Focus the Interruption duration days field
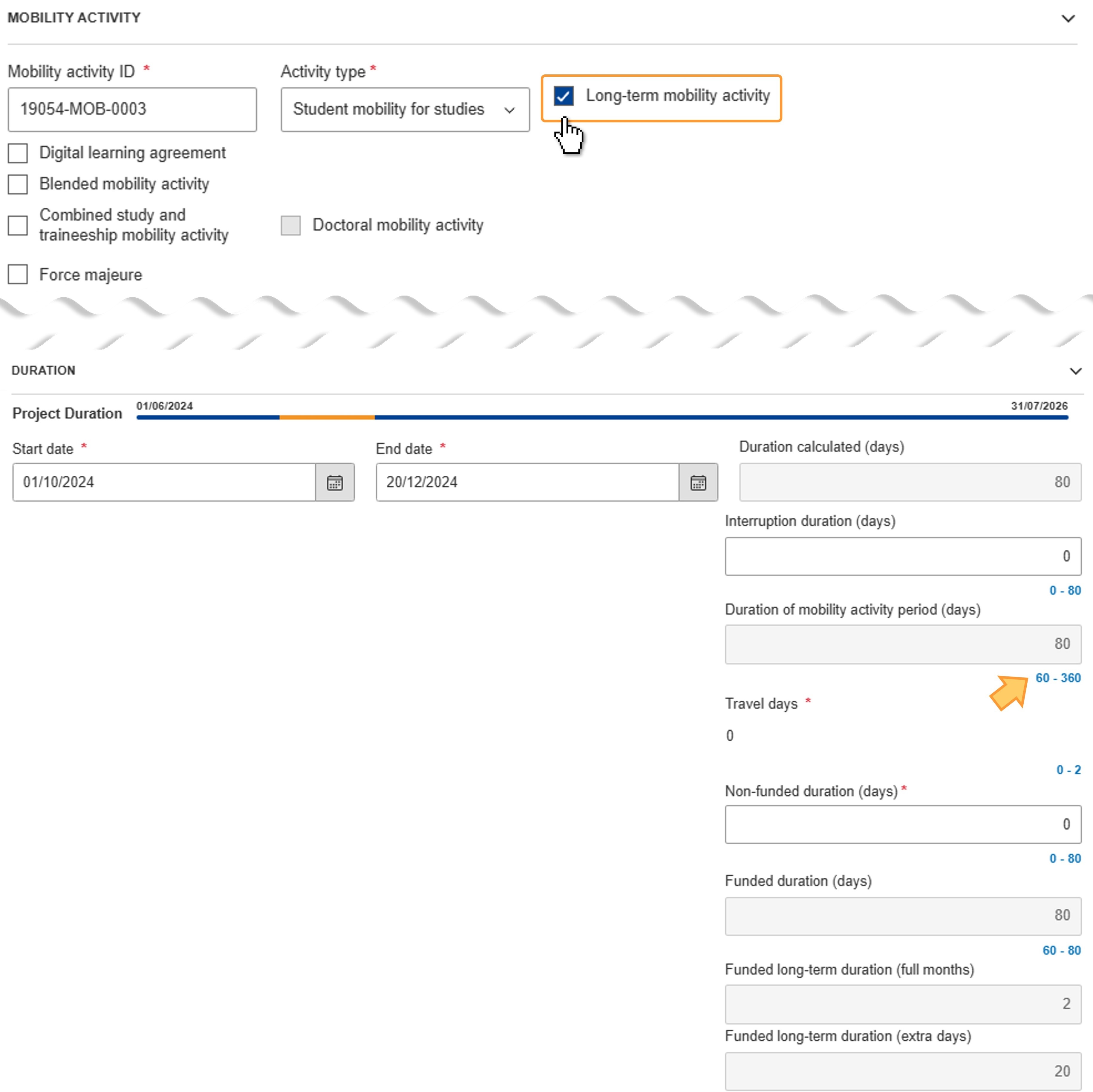1093x1092 pixels. click(903, 556)
